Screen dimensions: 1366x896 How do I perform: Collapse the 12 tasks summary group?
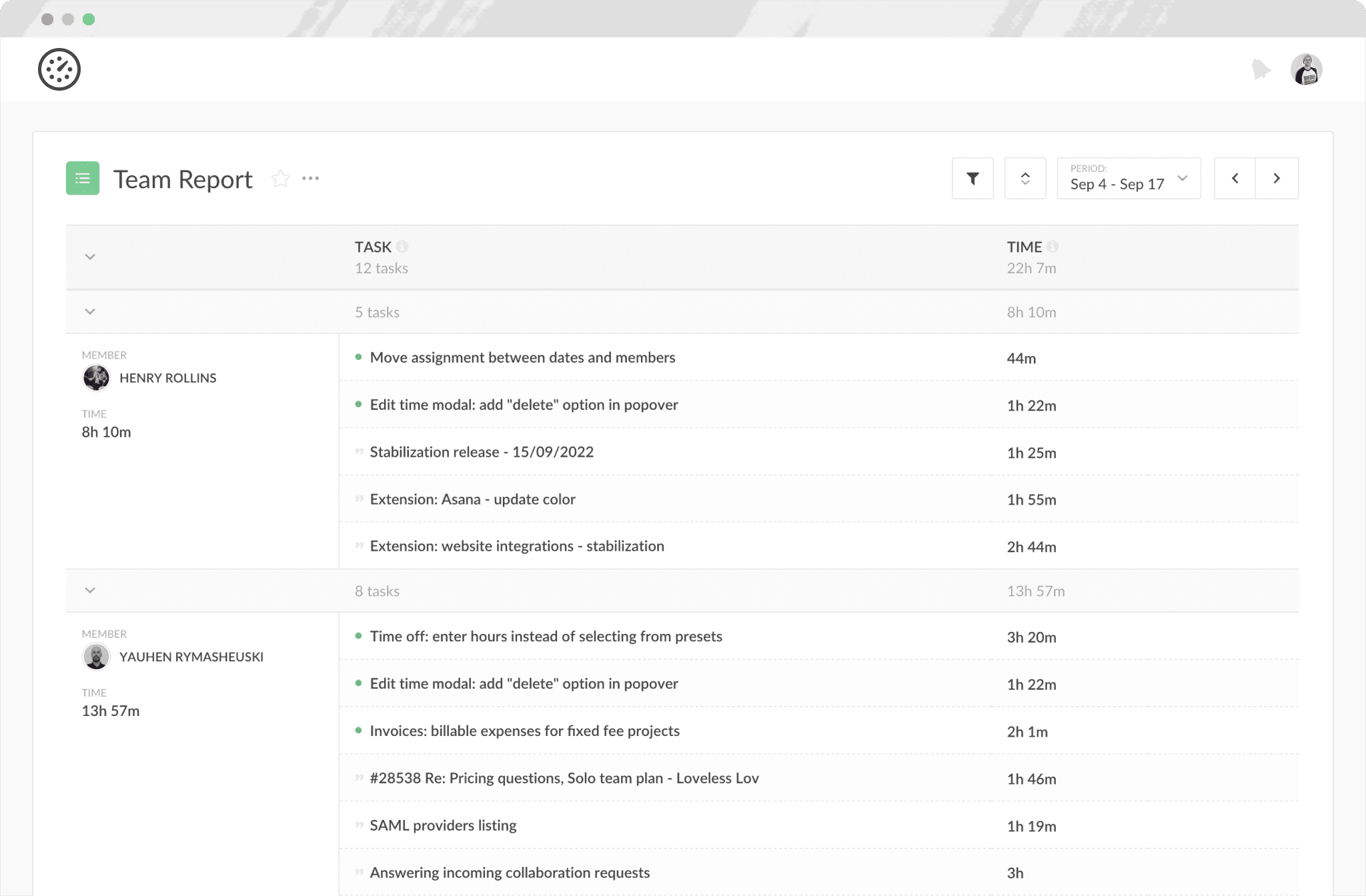pyautogui.click(x=90, y=257)
